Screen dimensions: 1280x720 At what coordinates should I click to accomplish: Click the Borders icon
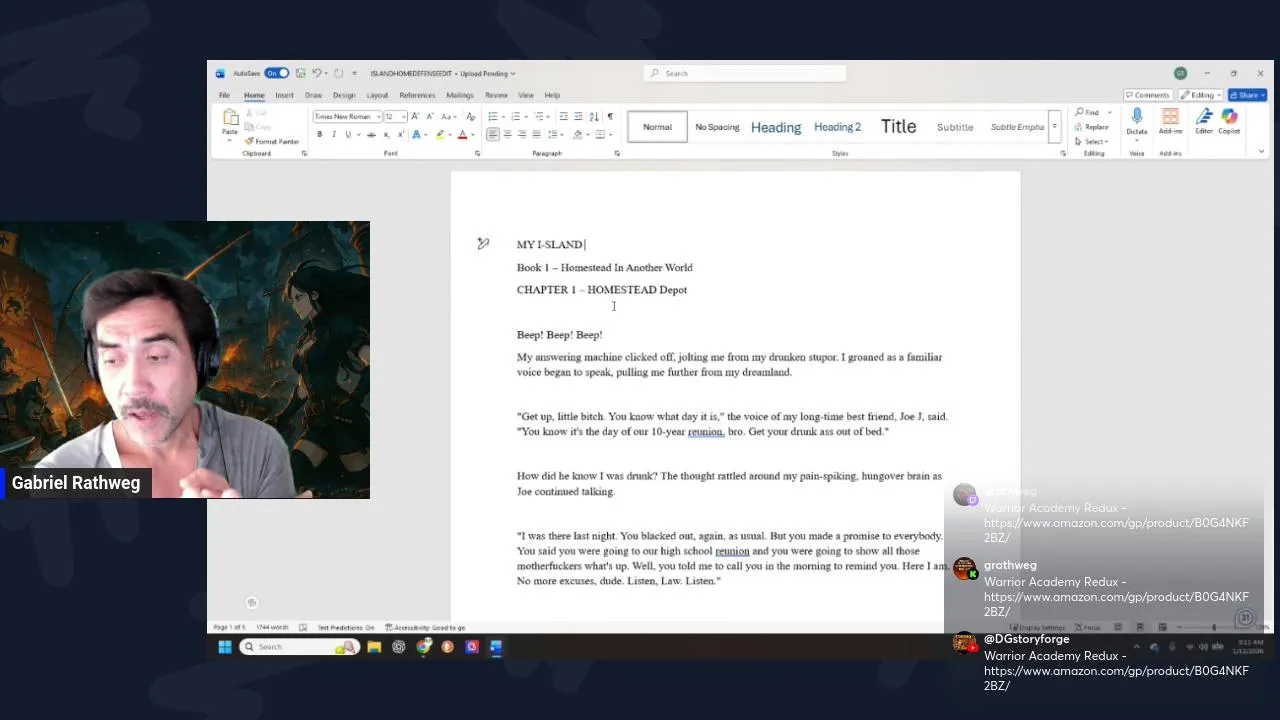point(600,135)
